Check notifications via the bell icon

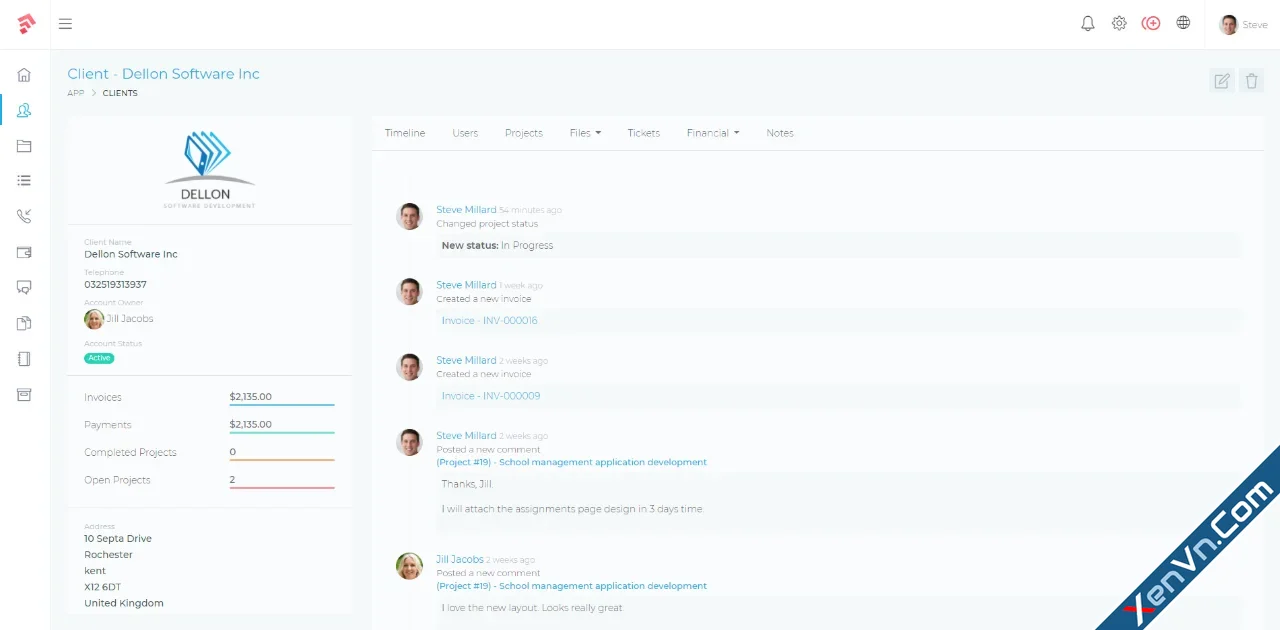(1087, 23)
